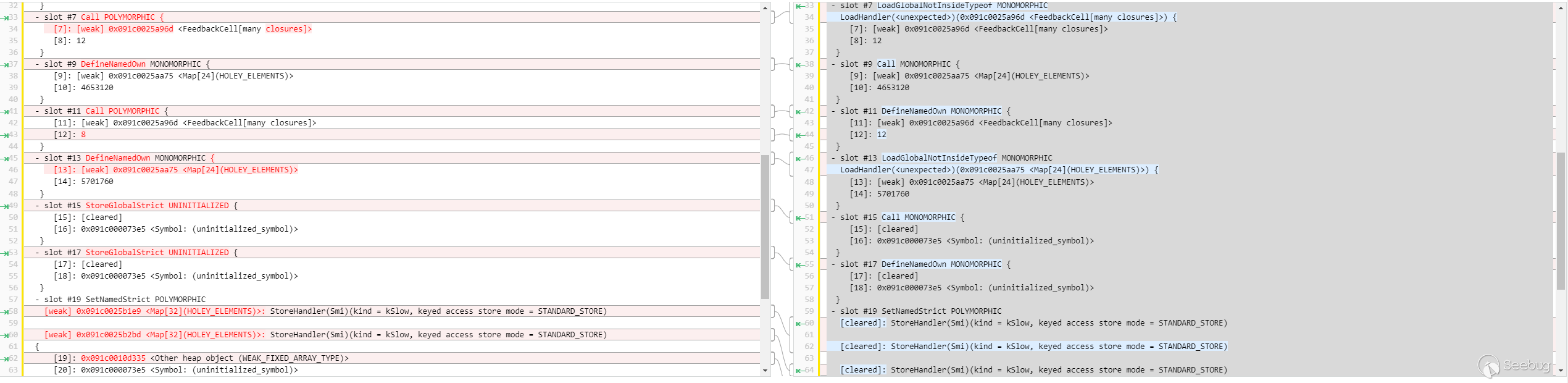Push left line 43 change to right

click(x=6, y=135)
